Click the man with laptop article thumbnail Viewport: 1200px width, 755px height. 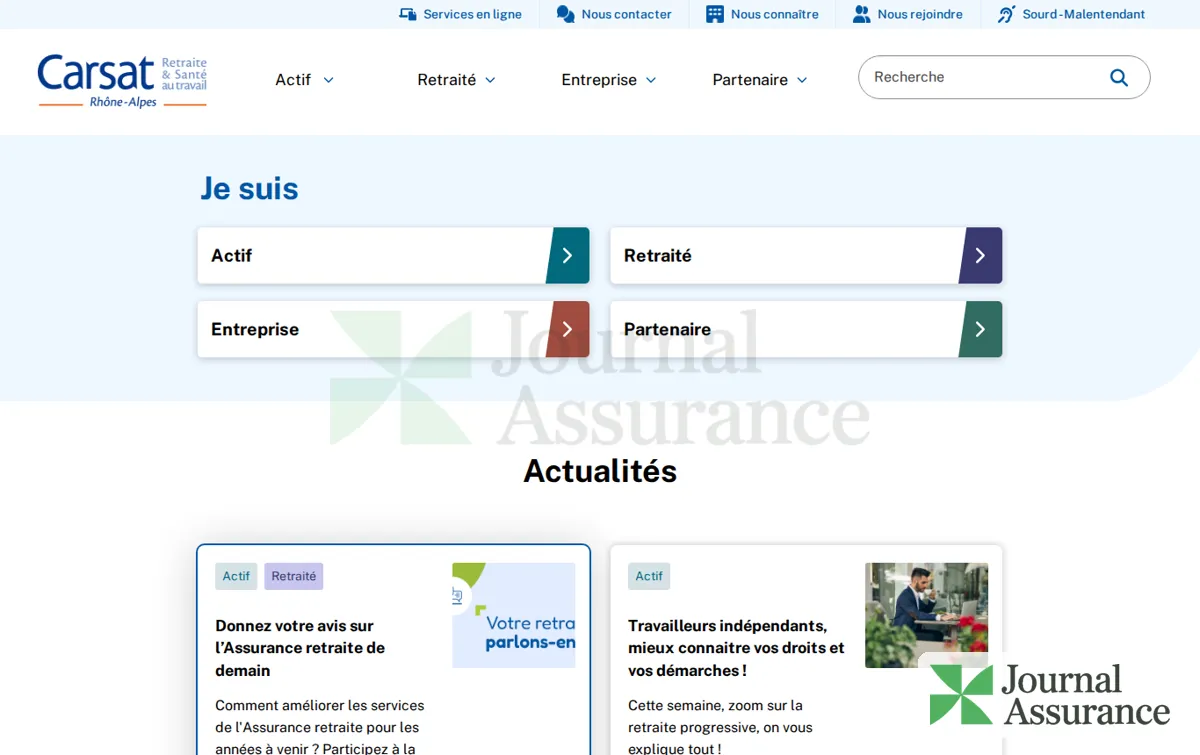pos(926,615)
